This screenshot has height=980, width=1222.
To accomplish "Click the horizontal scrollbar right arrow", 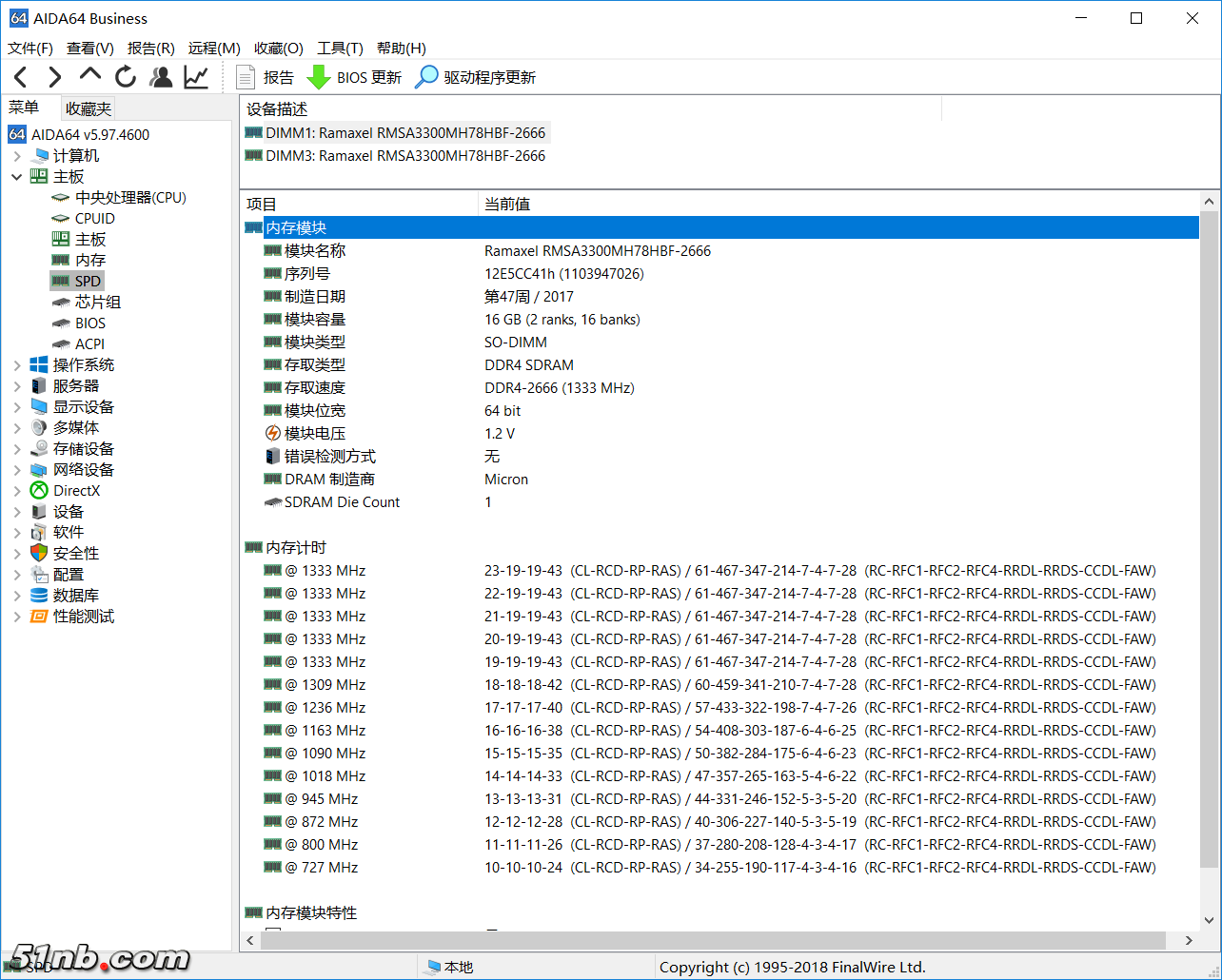I will point(1189,940).
